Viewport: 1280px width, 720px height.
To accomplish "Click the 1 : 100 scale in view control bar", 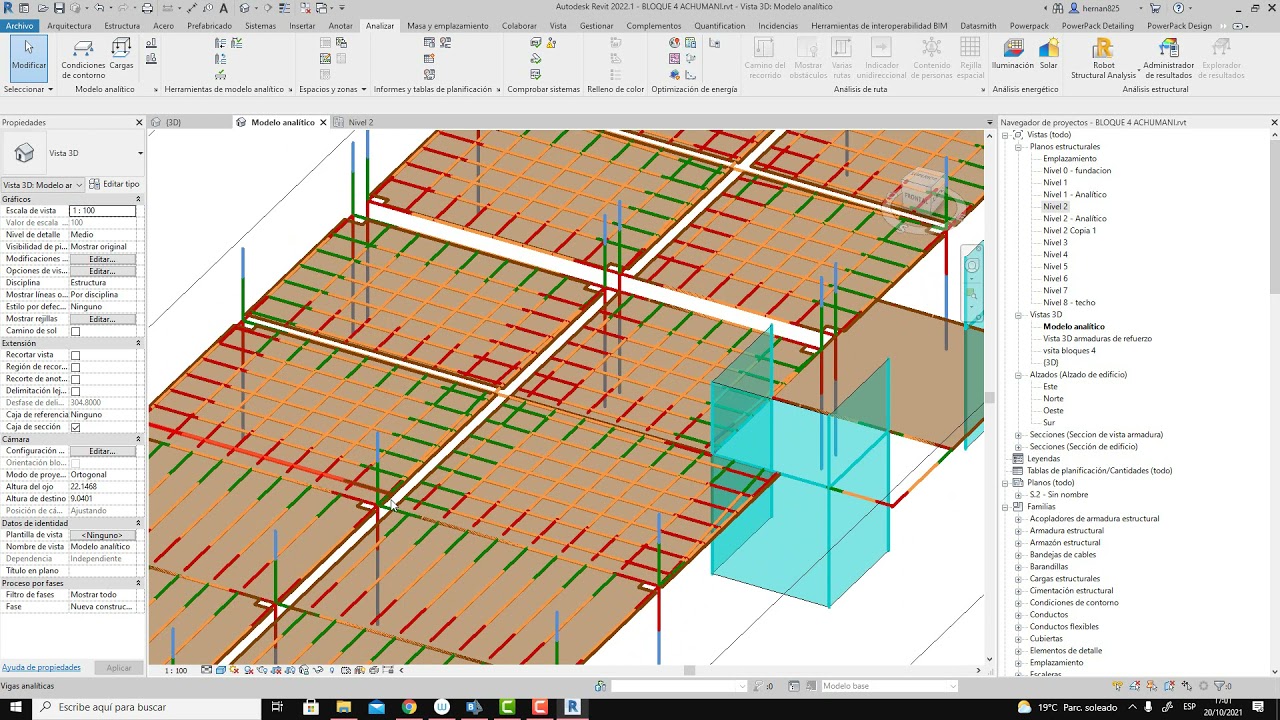I will pyautogui.click(x=176, y=670).
